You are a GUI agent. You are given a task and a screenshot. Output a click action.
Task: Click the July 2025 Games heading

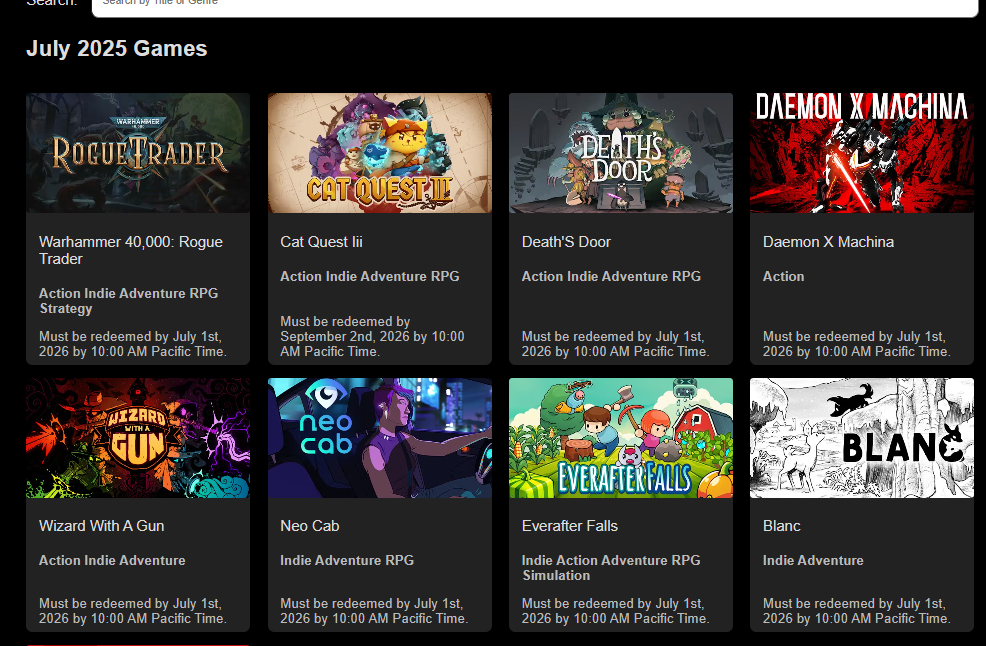[116, 48]
